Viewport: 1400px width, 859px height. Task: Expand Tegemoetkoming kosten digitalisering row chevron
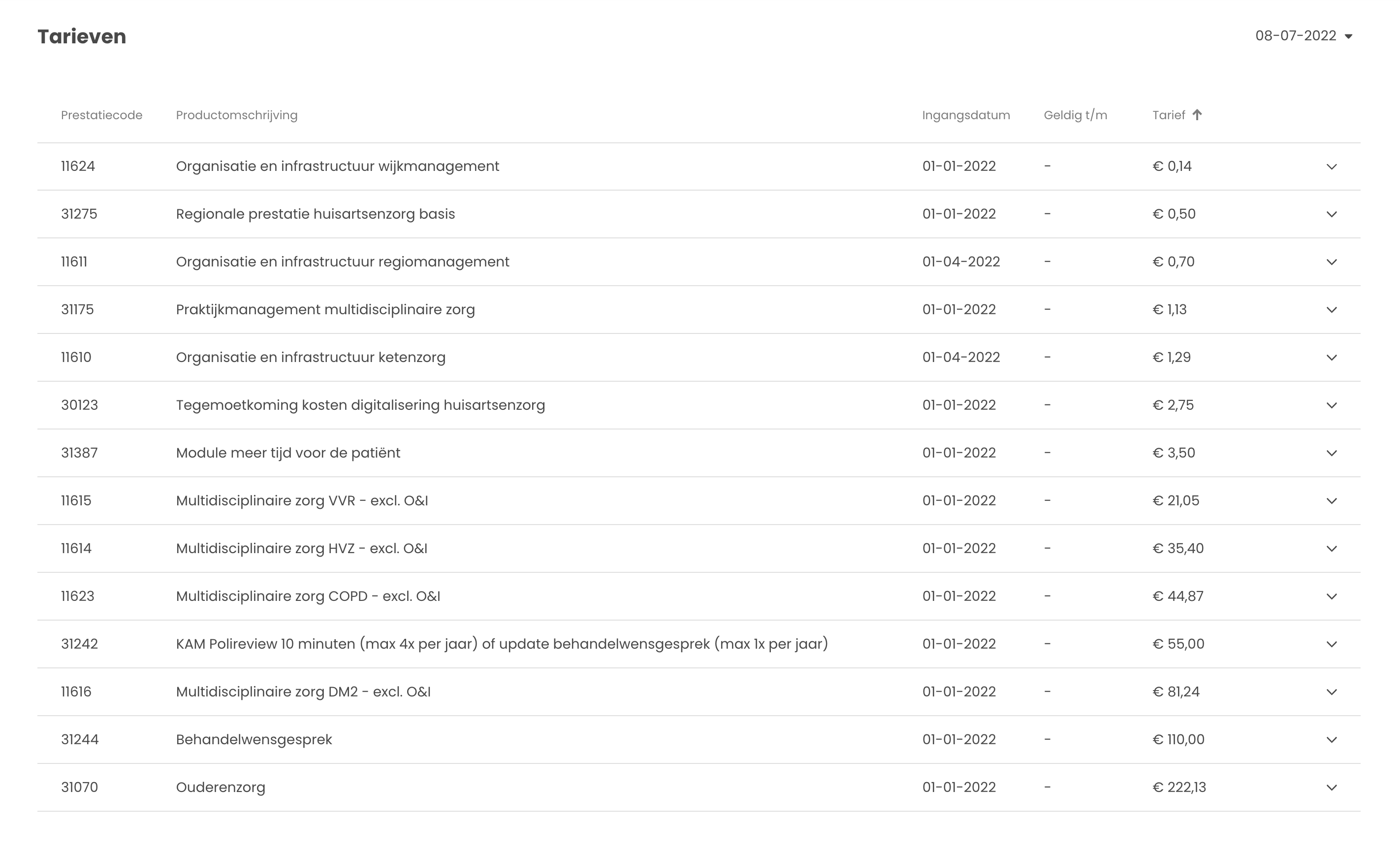pos(1331,405)
